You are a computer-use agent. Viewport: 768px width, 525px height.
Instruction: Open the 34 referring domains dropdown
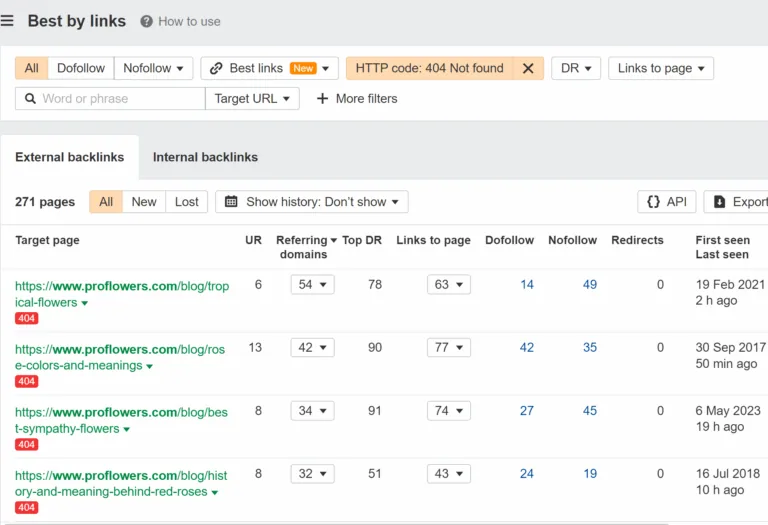(312, 411)
